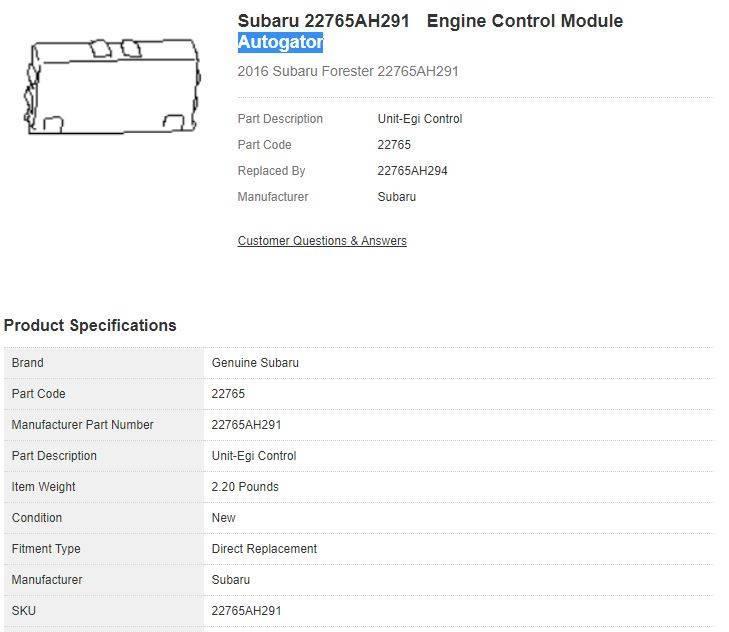Click the Unit-Egi Control value near the title
This screenshot has width=729, height=632.
pos(419,119)
